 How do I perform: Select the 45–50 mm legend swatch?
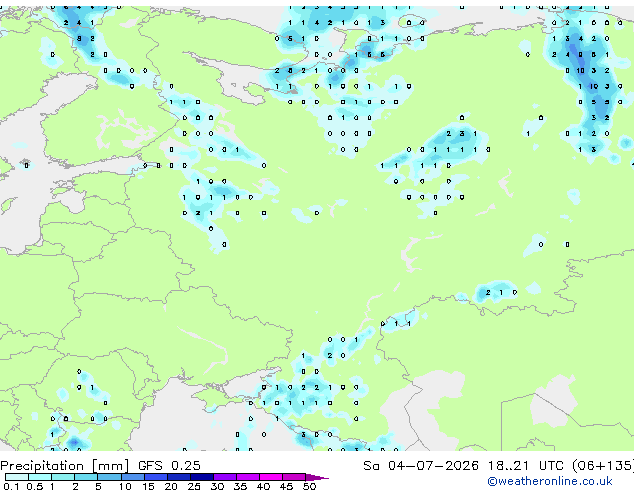294,477
